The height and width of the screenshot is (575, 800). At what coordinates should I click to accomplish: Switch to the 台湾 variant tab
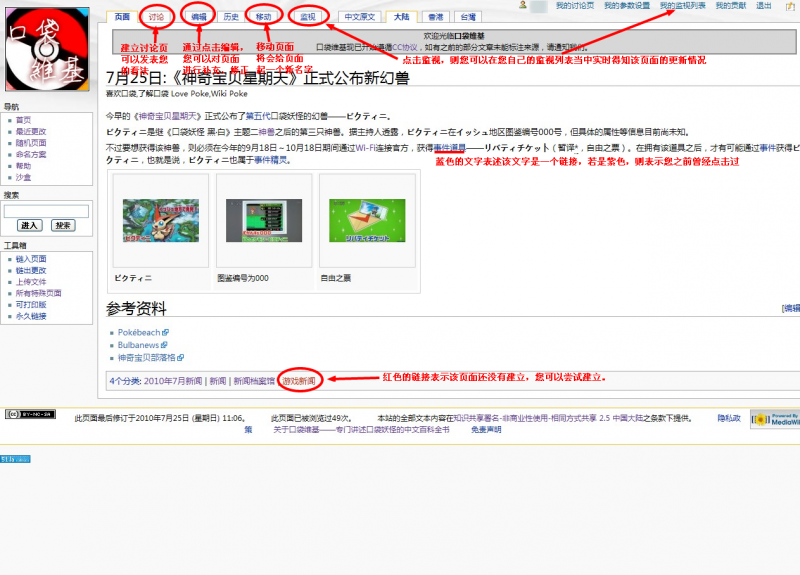click(x=468, y=17)
